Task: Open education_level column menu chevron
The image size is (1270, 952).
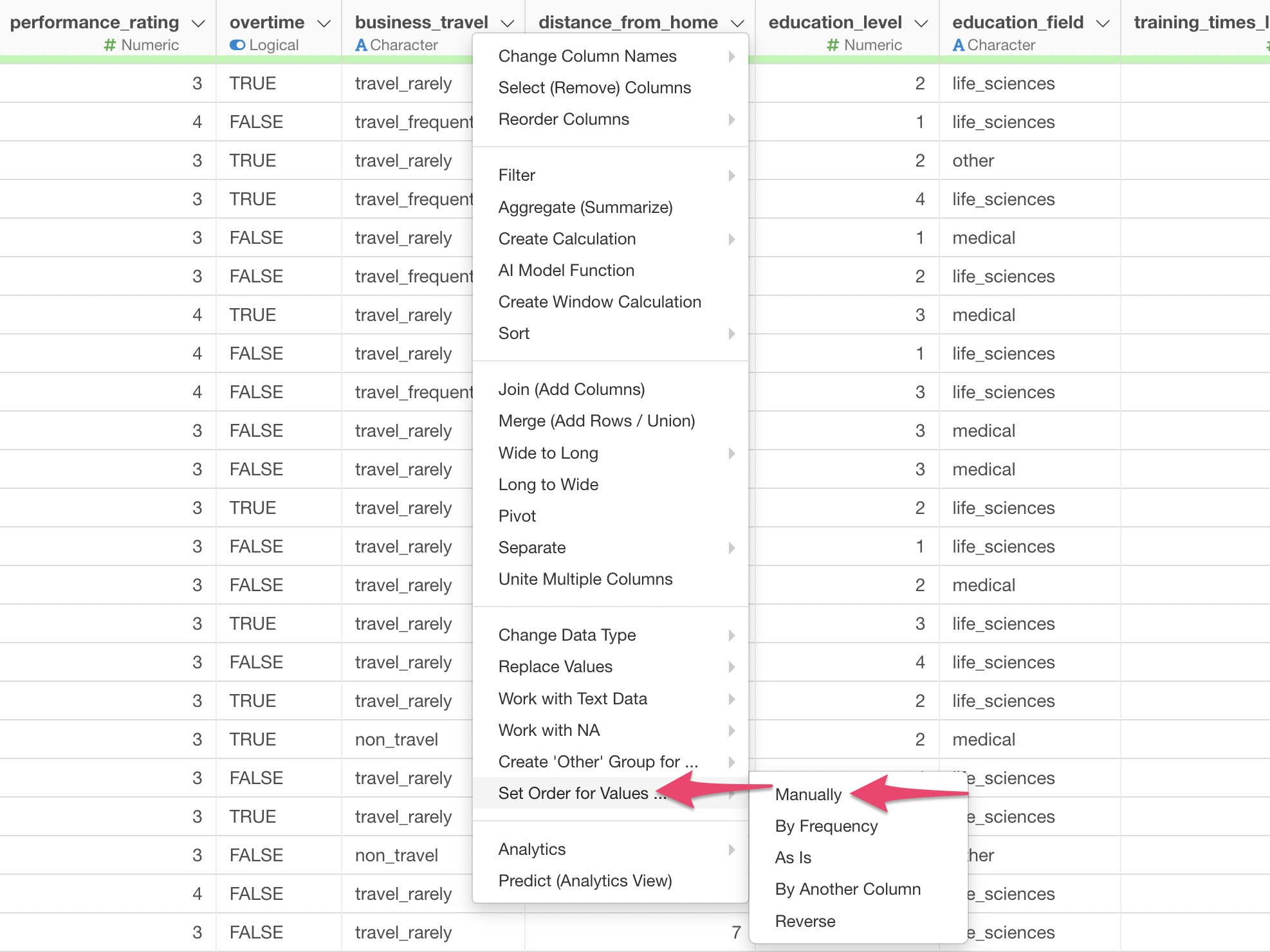Action: pyautogui.click(x=921, y=23)
